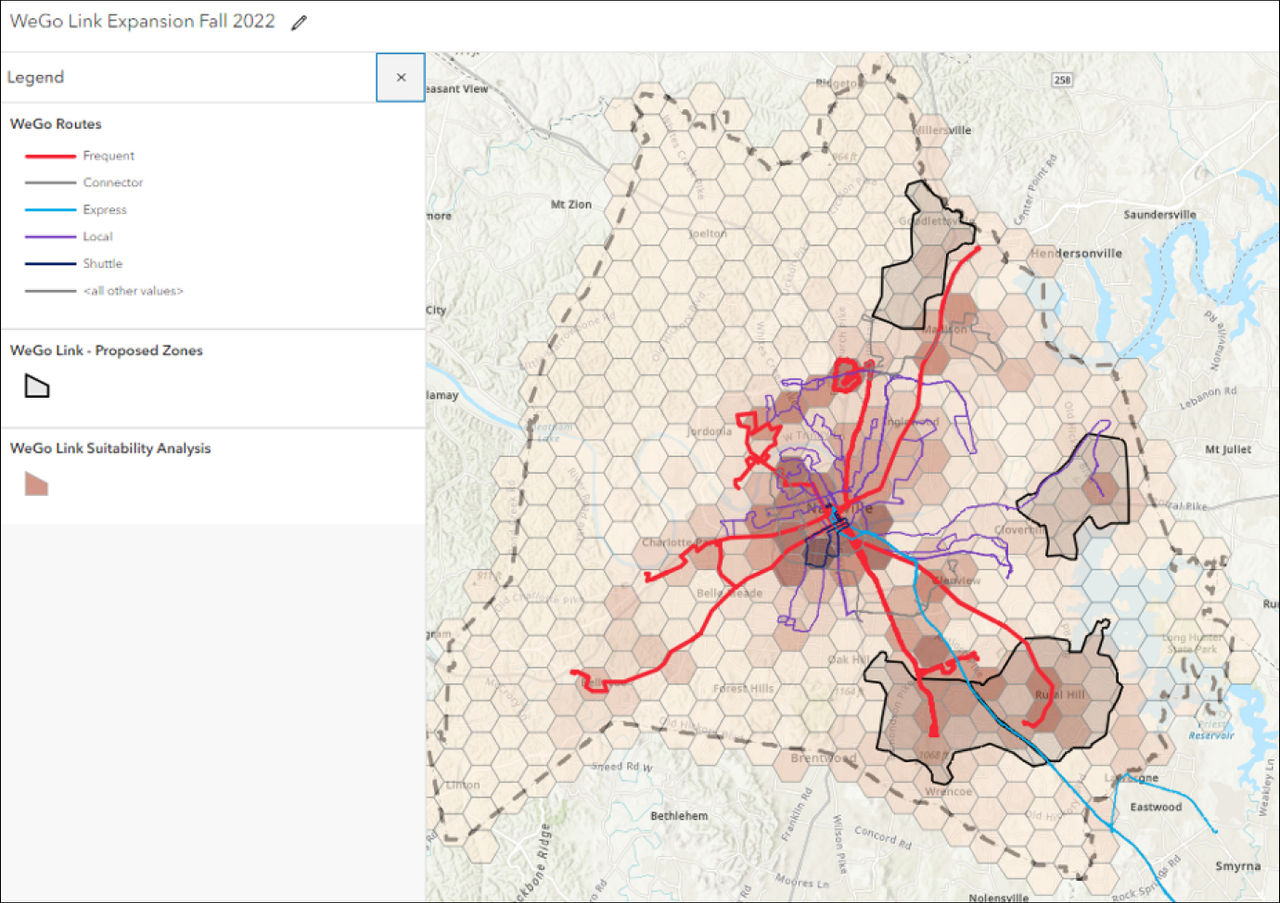Click the WeGo Routes legend heading
The width and height of the screenshot is (1280, 903).
pyautogui.click(x=56, y=124)
